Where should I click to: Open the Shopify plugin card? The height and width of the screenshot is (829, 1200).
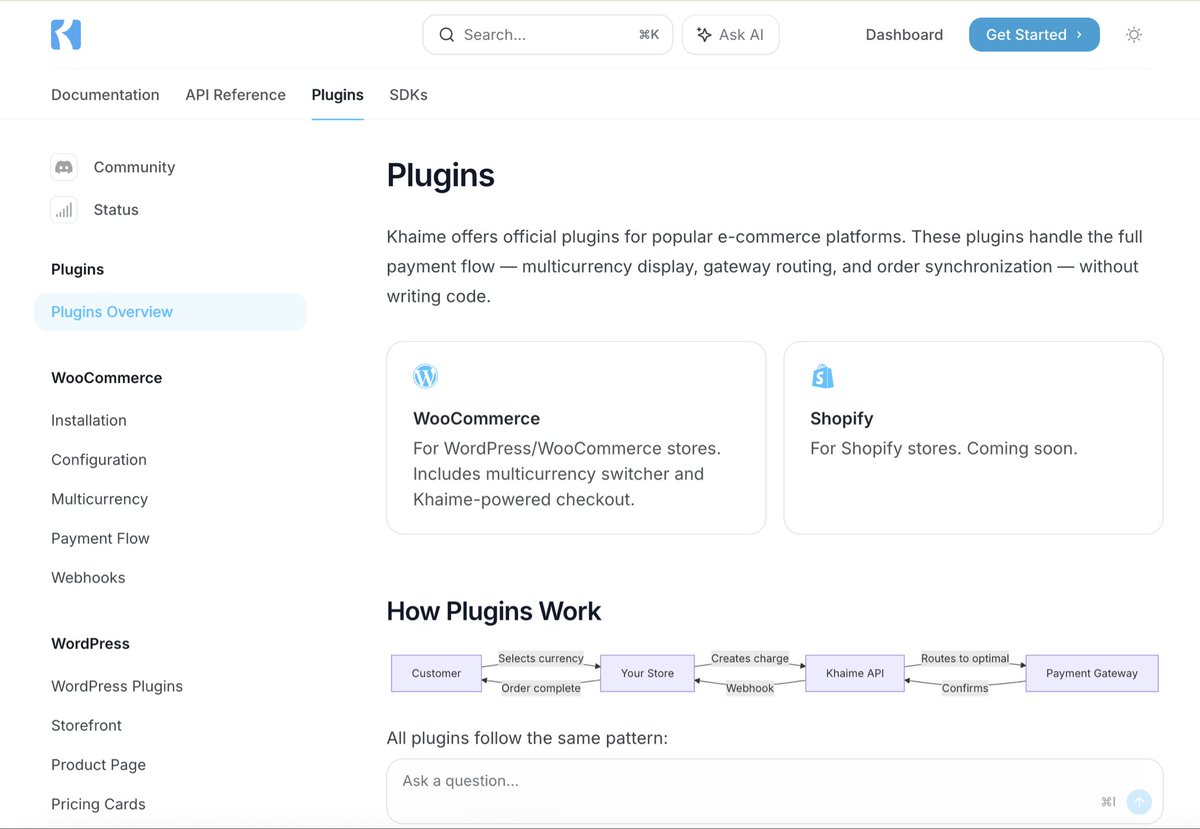(973, 438)
